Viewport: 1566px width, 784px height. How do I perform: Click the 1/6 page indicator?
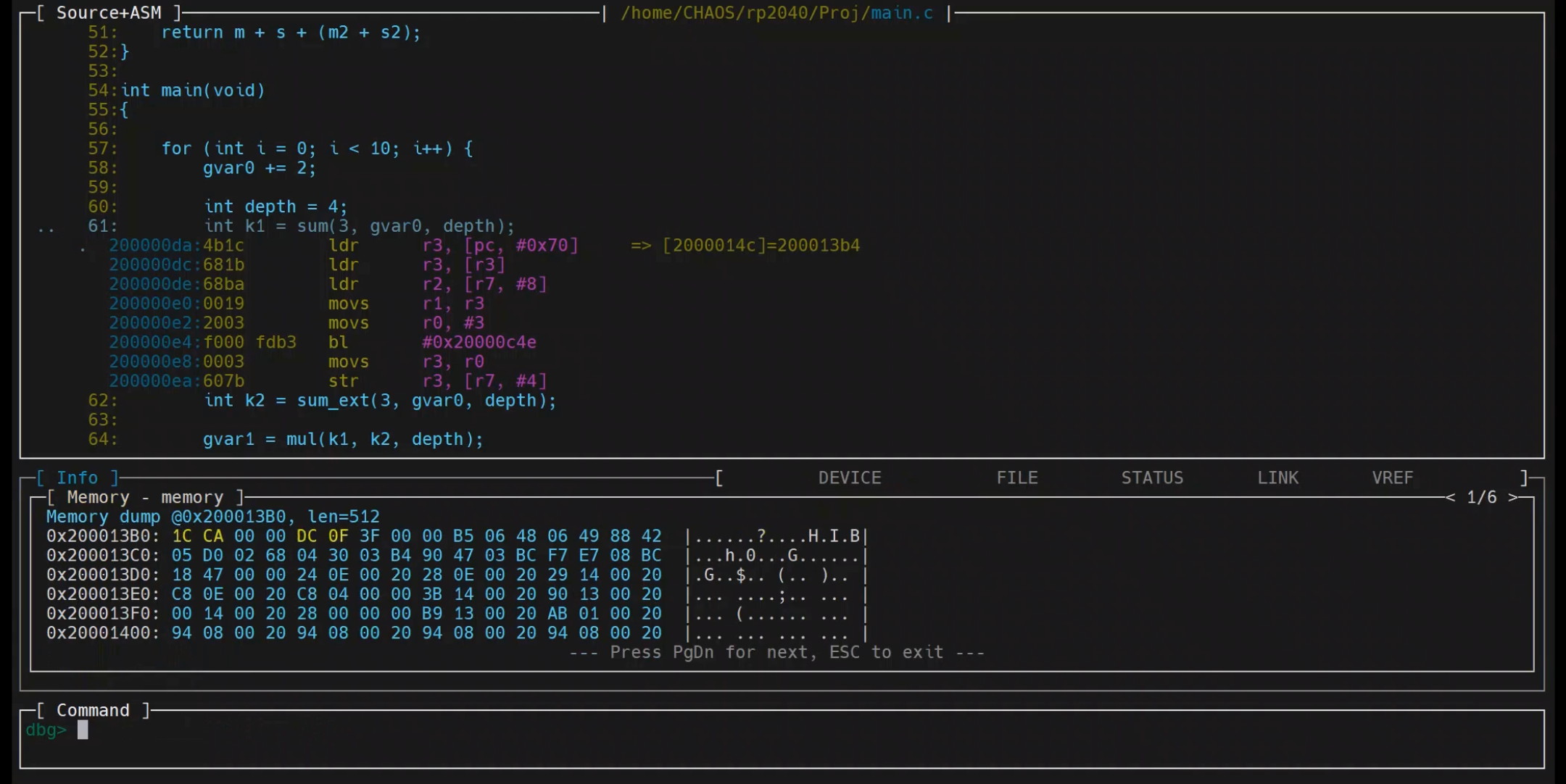(1481, 497)
